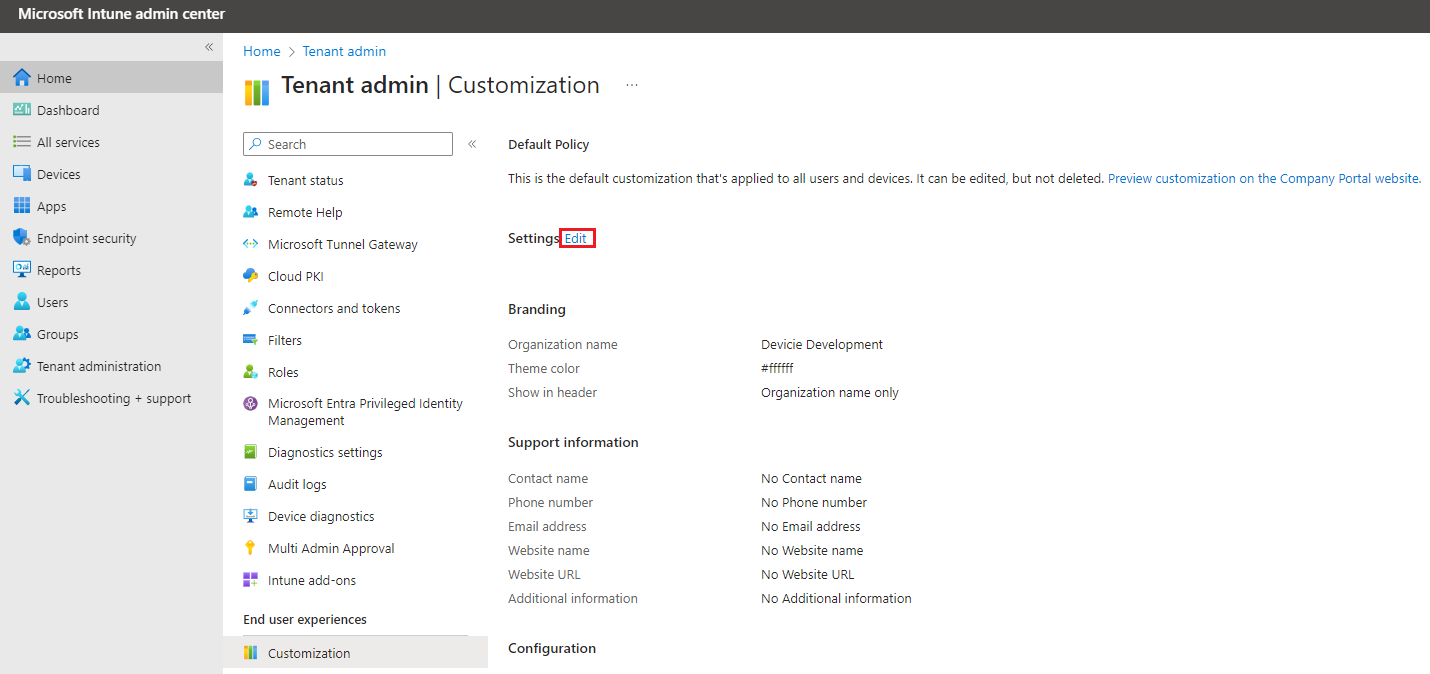Open Microsoft Tunnel Gateway

tap(343, 243)
